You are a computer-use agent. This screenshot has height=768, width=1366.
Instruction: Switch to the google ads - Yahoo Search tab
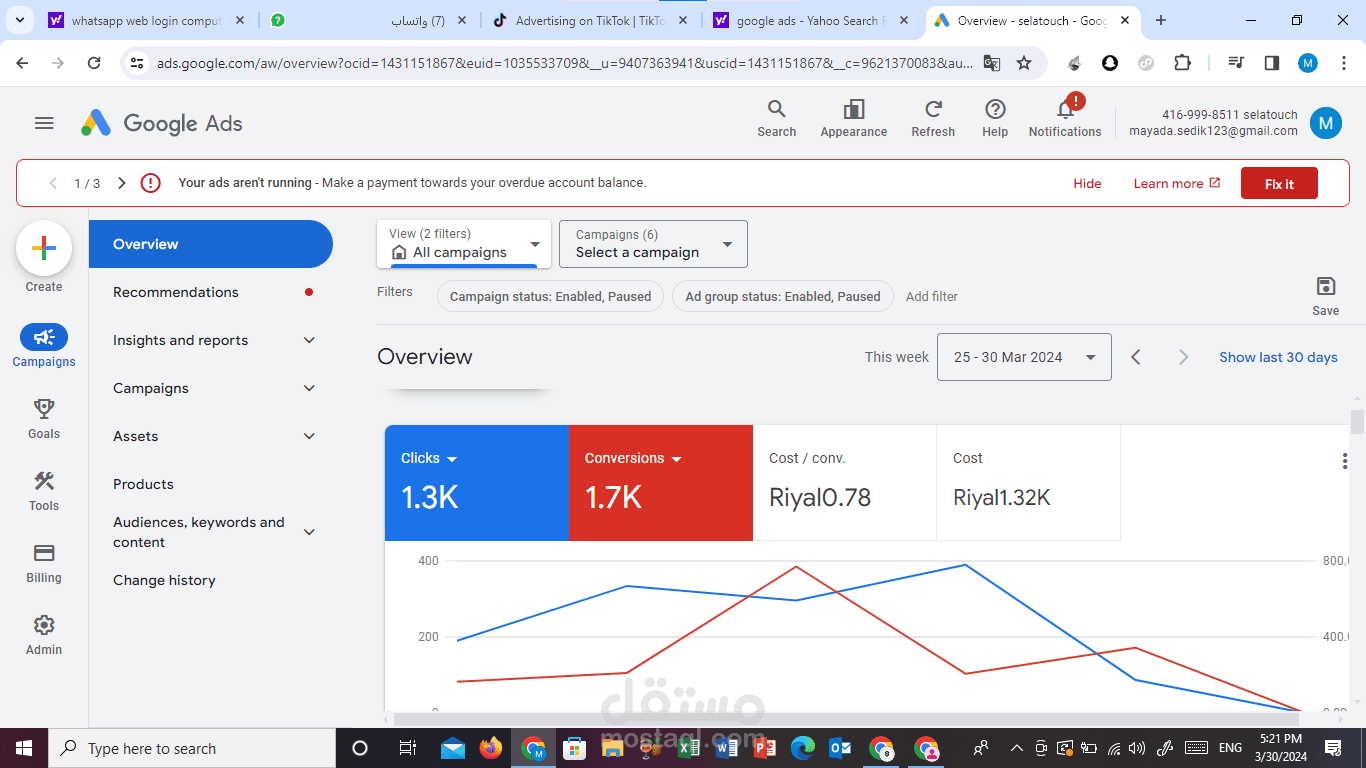click(813, 20)
